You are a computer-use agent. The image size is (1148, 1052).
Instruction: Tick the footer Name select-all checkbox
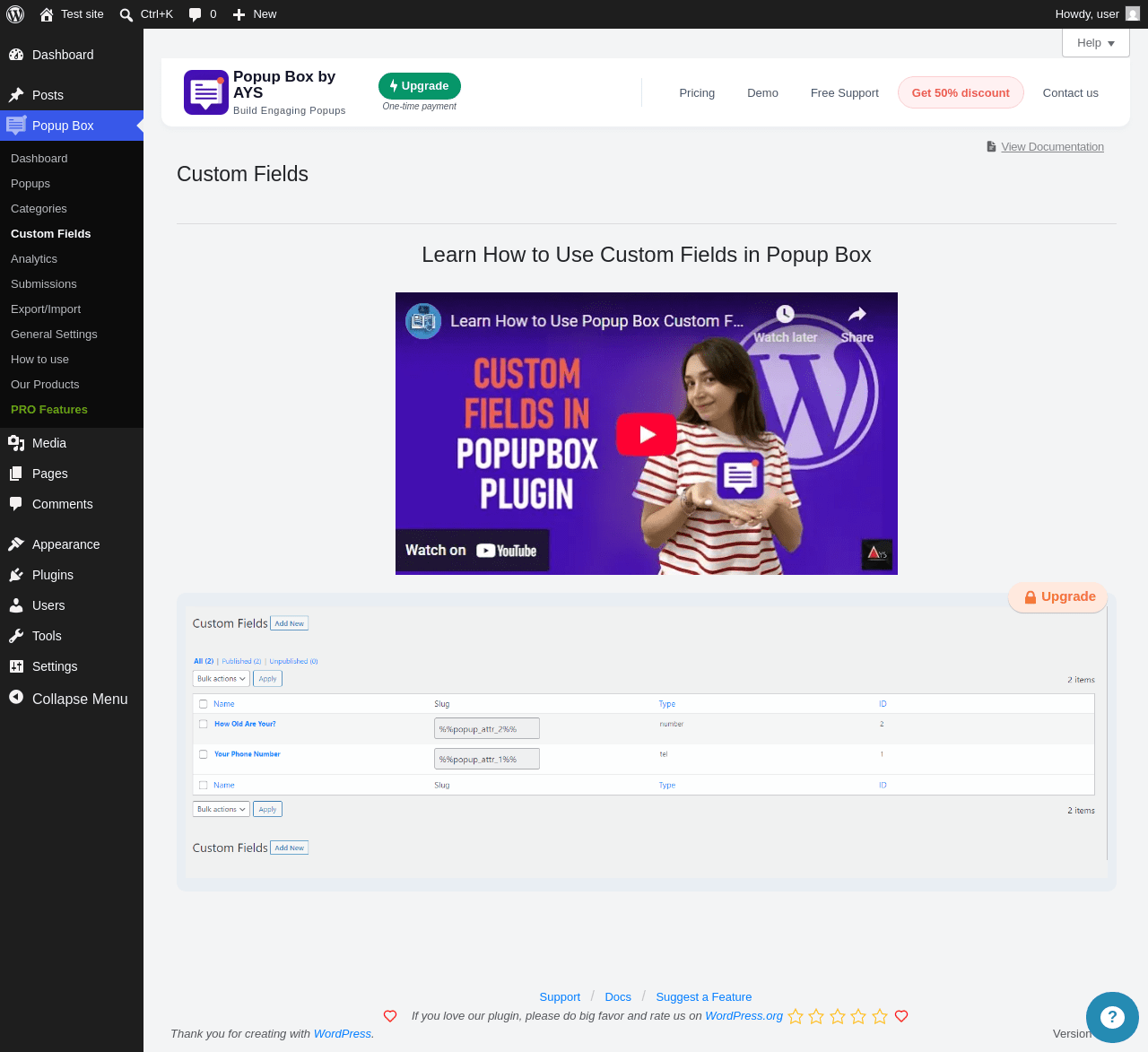(x=204, y=785)
